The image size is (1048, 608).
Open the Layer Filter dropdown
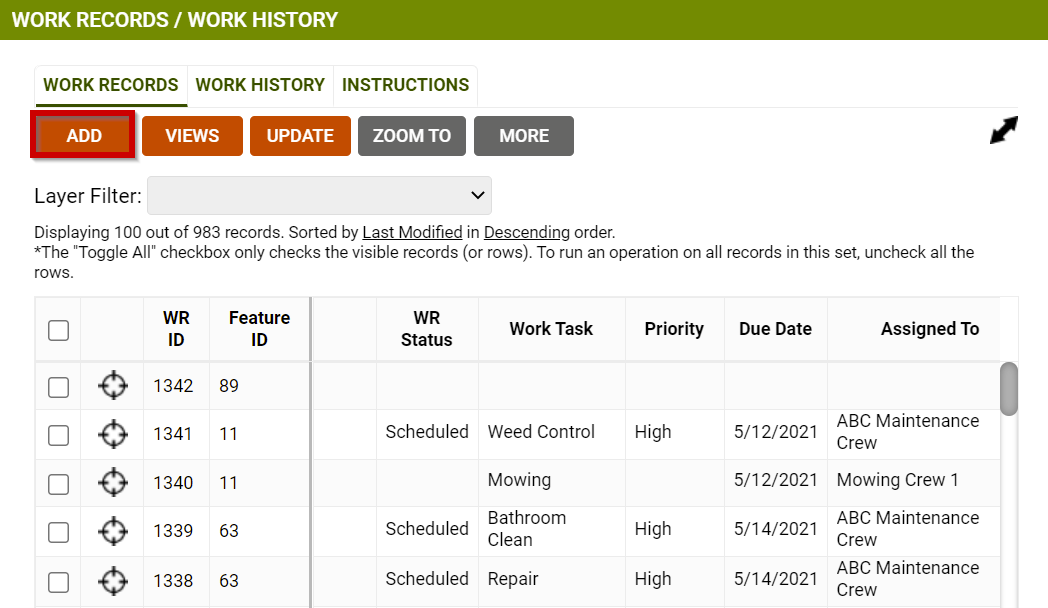(x=319, y=195)
